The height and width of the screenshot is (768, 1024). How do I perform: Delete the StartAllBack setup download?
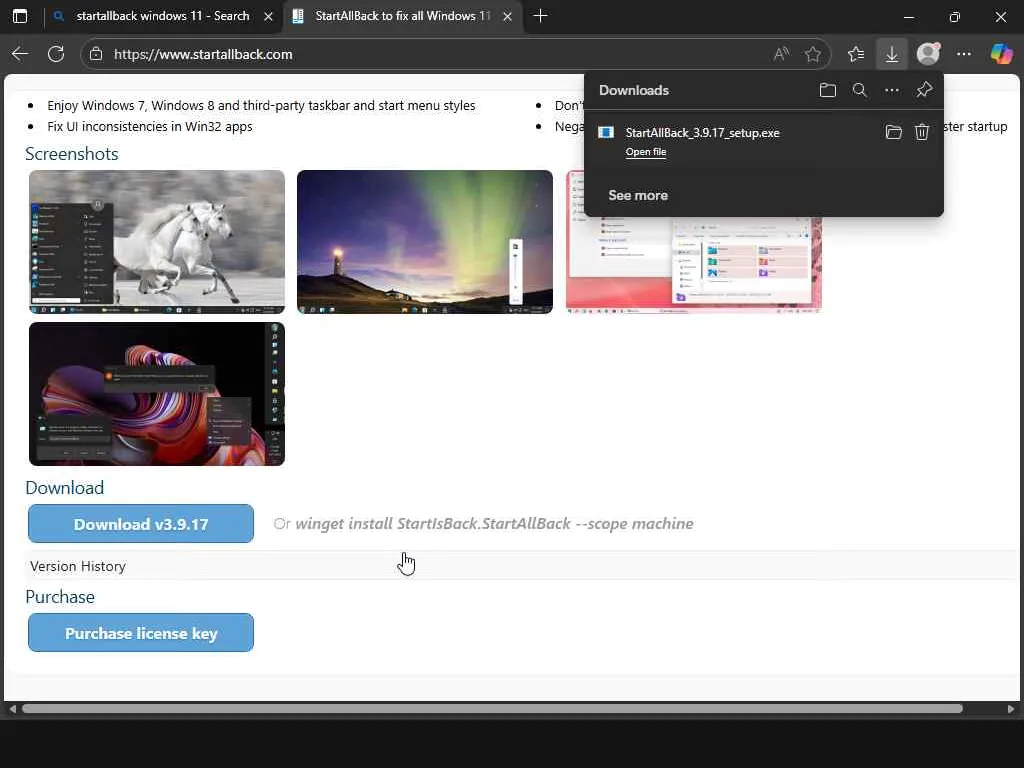(921, 133)
